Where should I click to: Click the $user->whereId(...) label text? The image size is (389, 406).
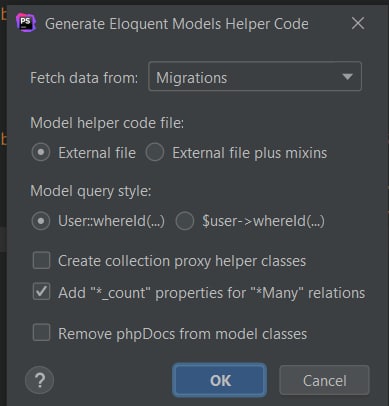[x=263, y=221]
